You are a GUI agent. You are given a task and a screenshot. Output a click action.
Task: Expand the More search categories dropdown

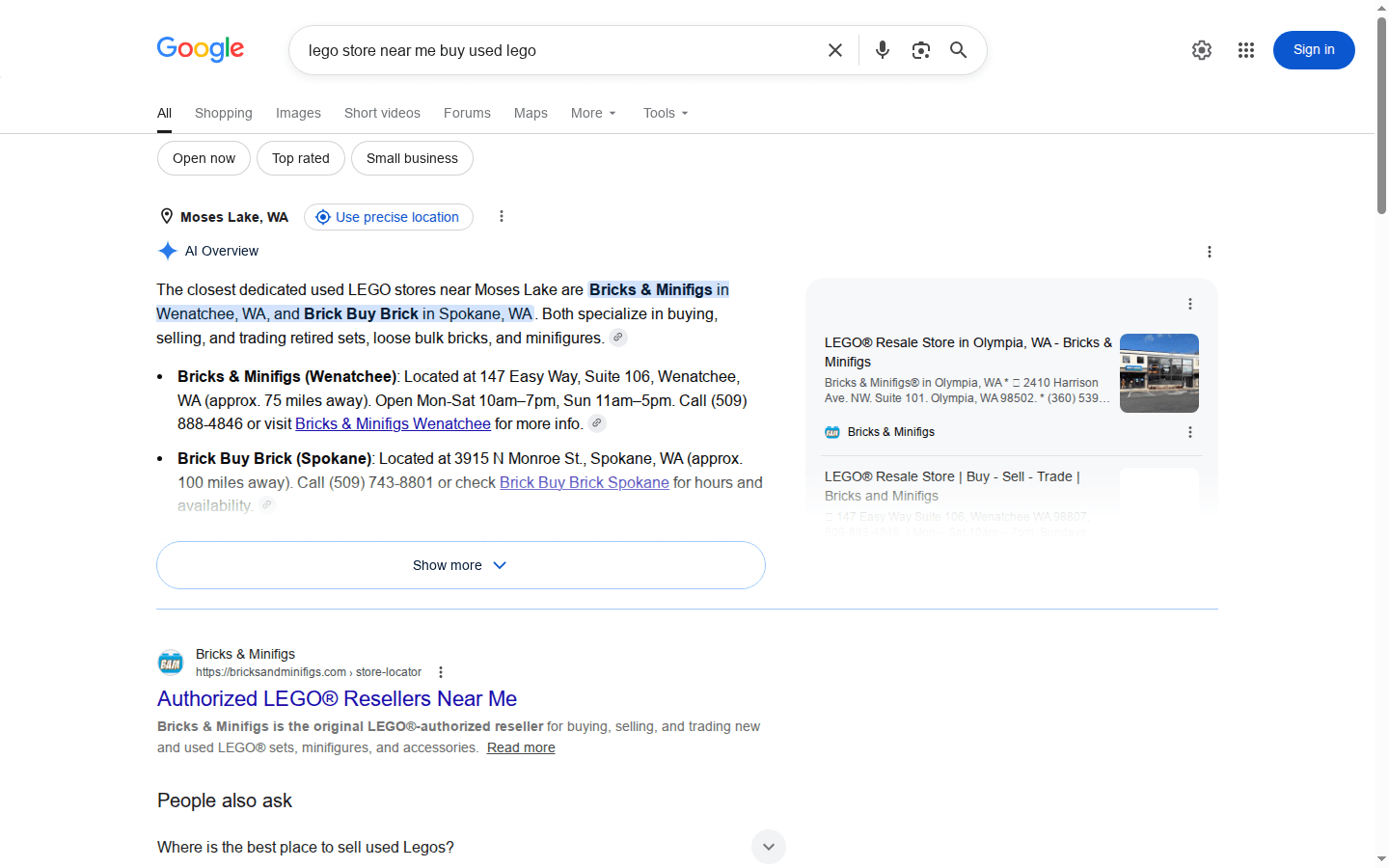[x=593, y=113]
